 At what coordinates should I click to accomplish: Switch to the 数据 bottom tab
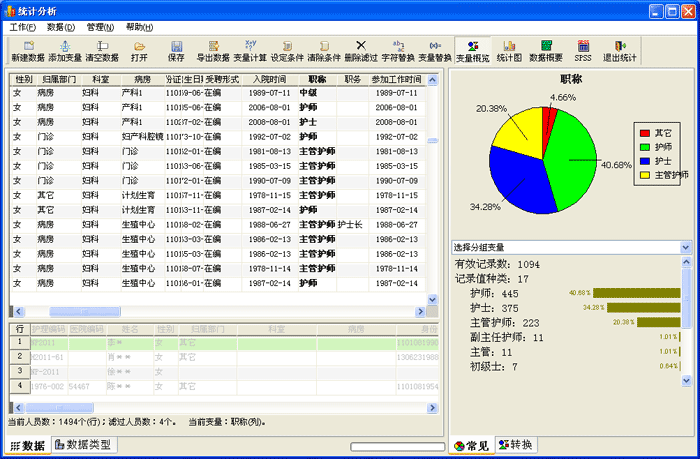[x=28, y=446]
